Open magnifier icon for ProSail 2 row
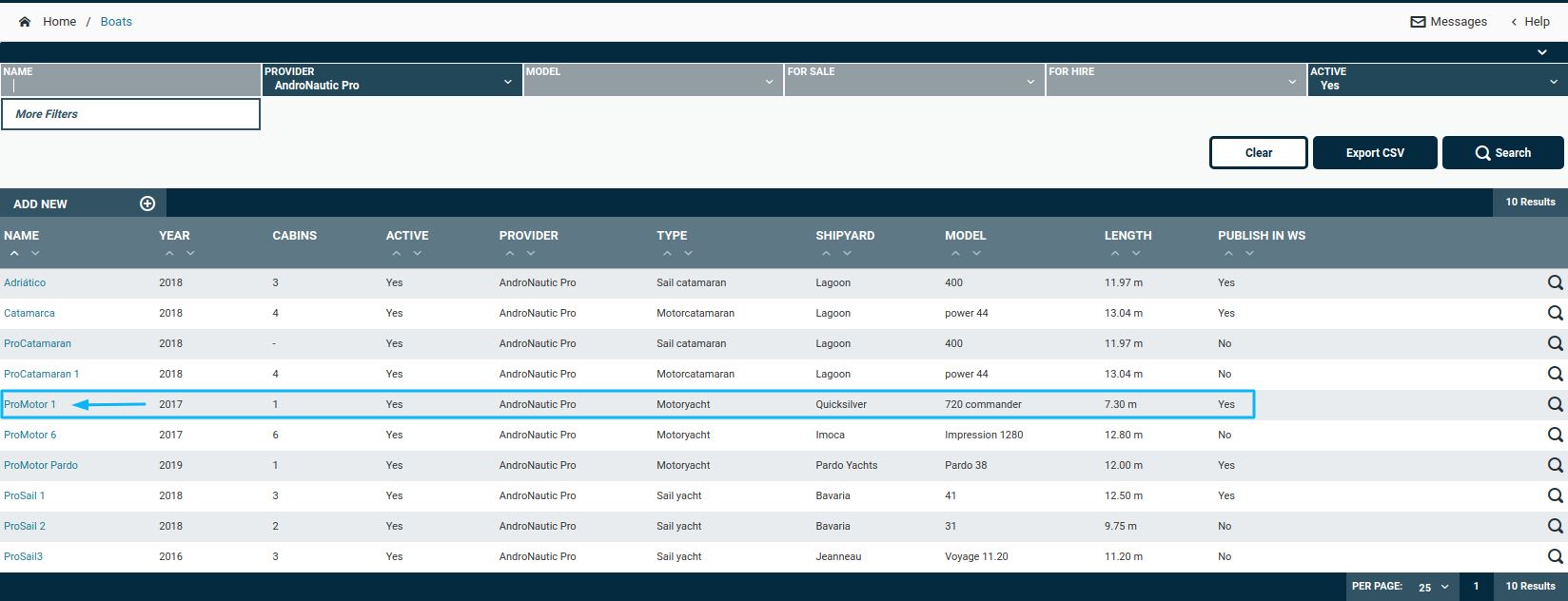The width and height of the screenshot is (1568, 601). 1556,526
